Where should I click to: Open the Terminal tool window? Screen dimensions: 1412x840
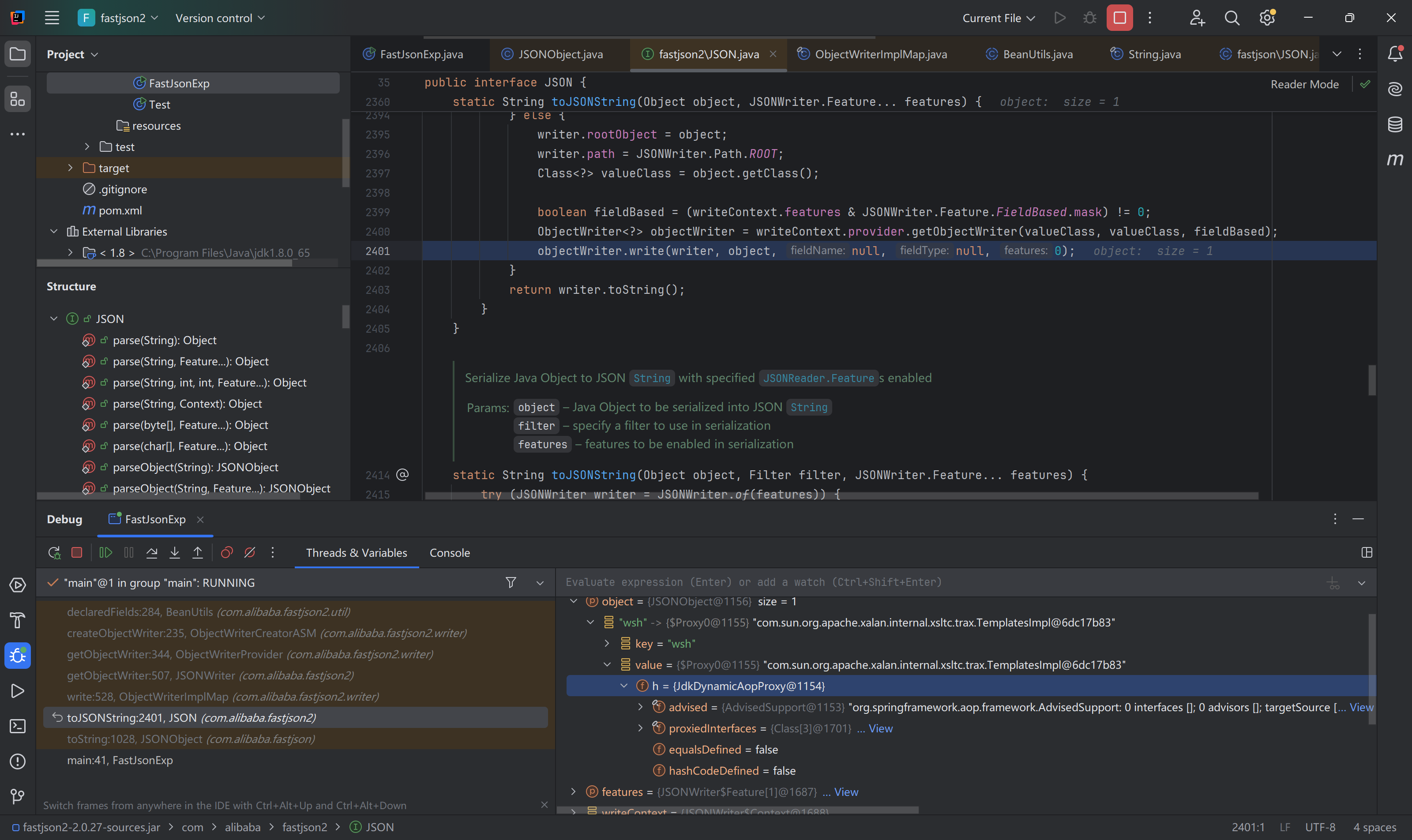[18, 726]
